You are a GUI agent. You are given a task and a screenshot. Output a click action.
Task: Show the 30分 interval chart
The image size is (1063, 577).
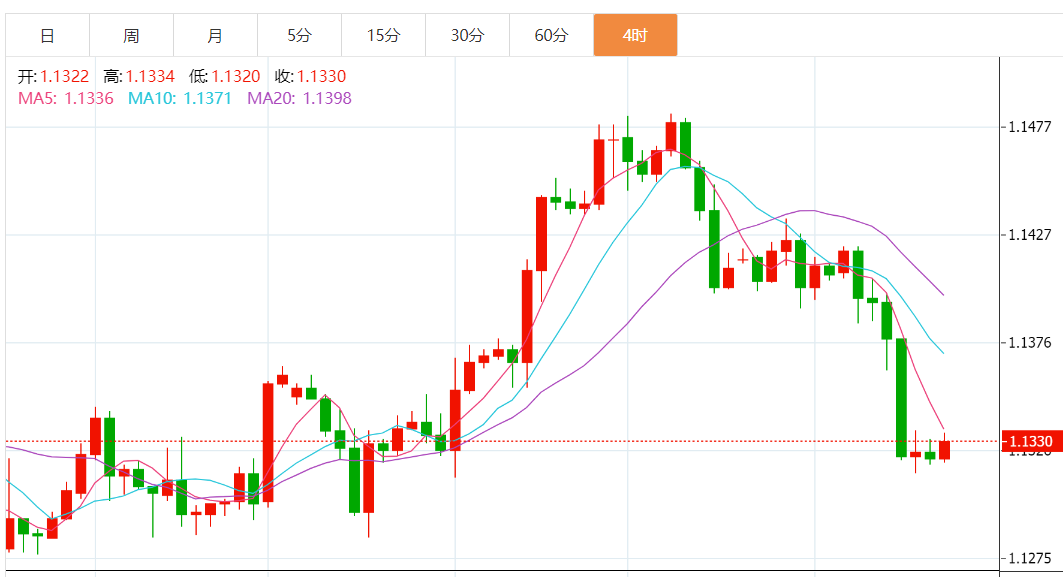[467, 36]
